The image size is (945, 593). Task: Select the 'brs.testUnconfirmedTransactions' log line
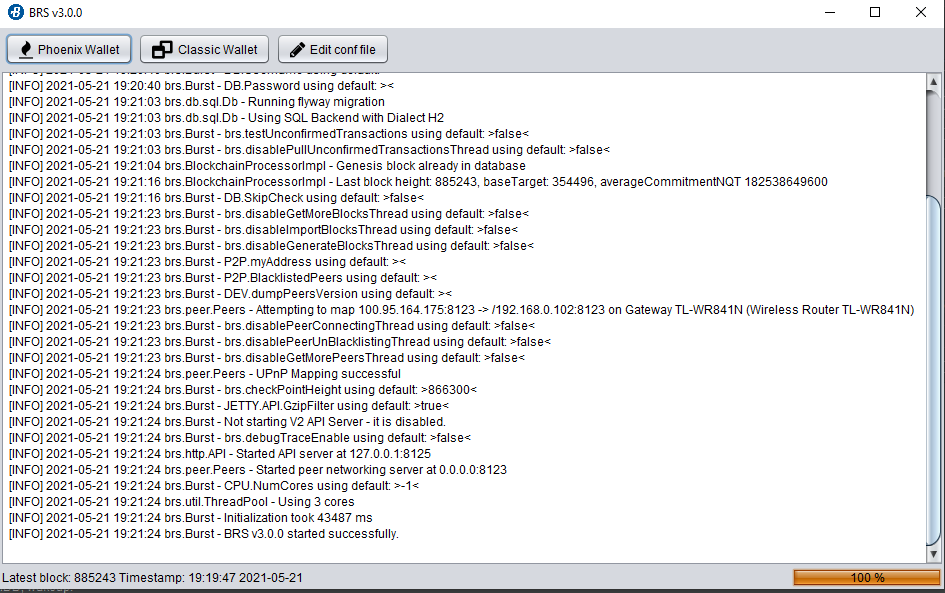coord(269,134)
